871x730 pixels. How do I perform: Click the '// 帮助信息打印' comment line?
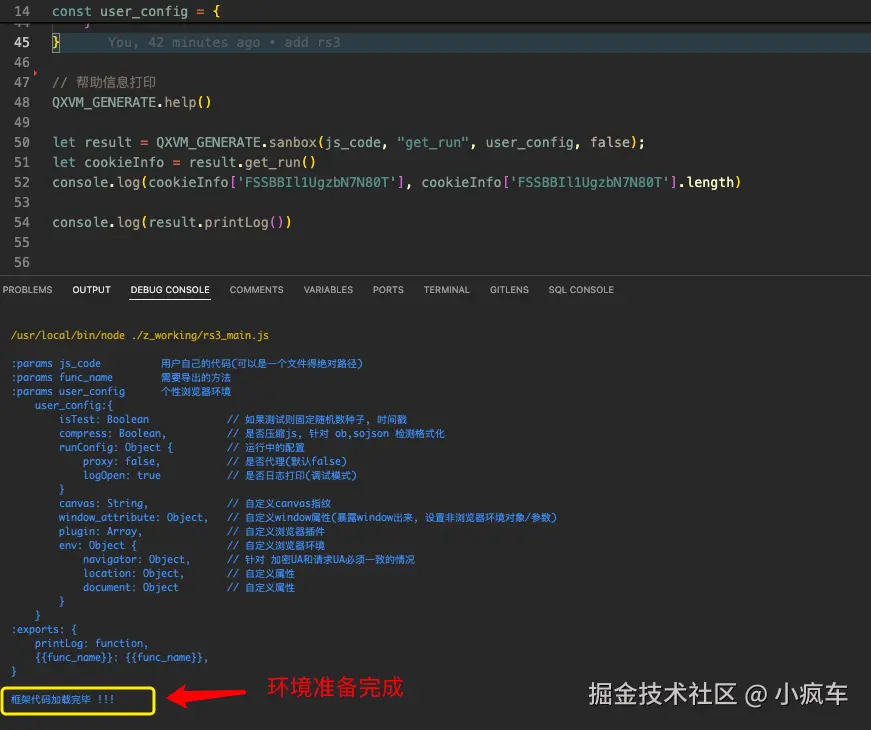(104, 82)
